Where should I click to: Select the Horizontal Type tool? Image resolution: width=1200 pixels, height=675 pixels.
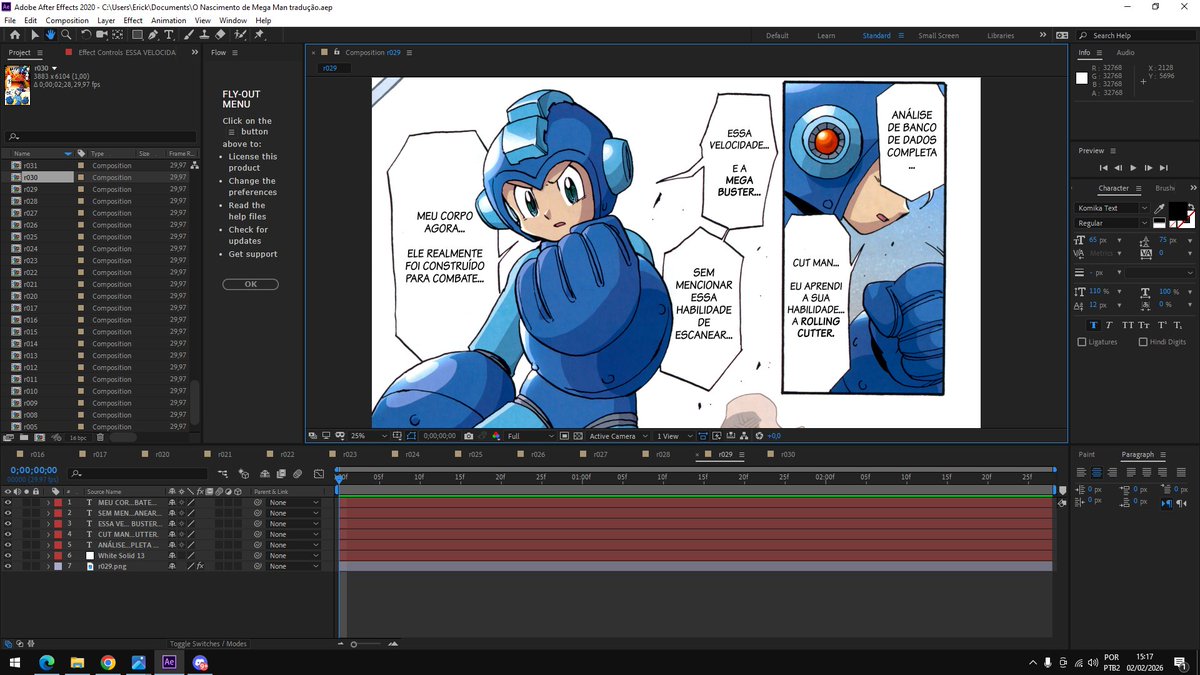click(x=168, y=35)
